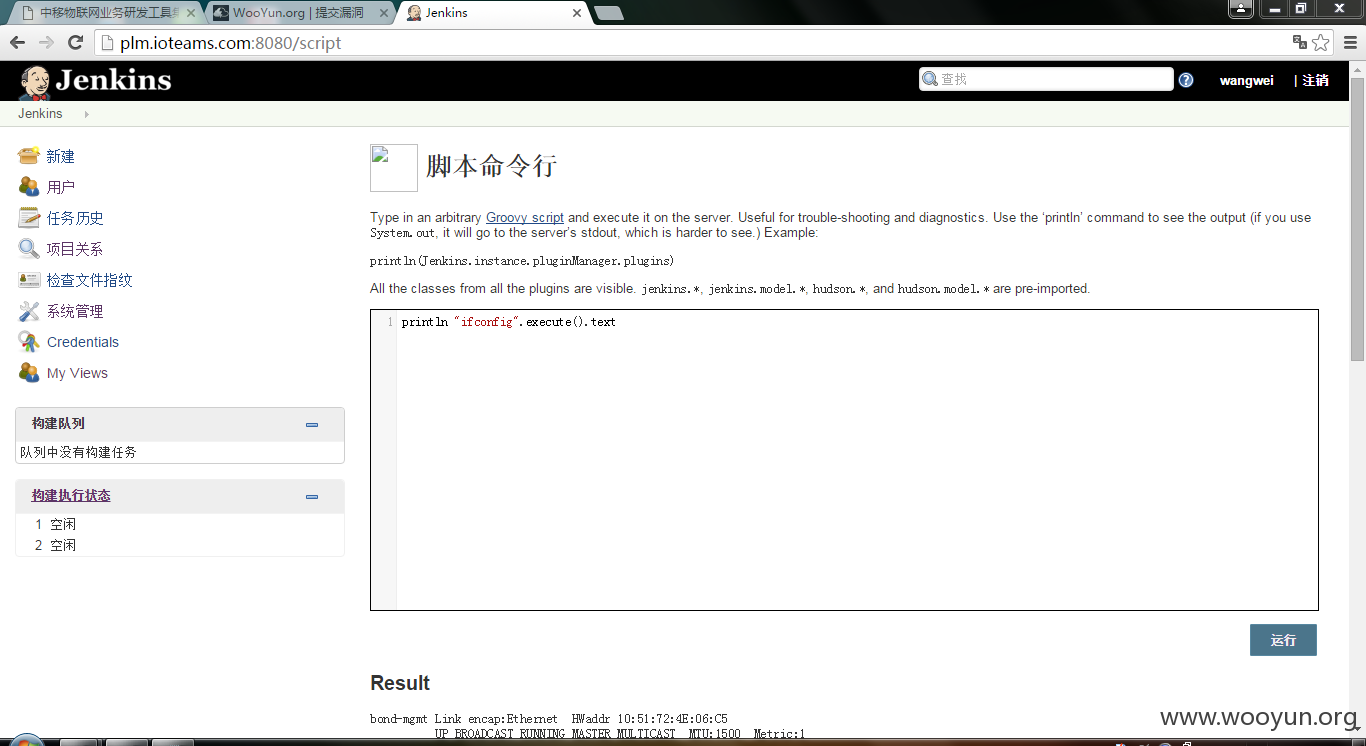
Task: Collapse the 构建队列 panel
Action: [x=312, y=425]
